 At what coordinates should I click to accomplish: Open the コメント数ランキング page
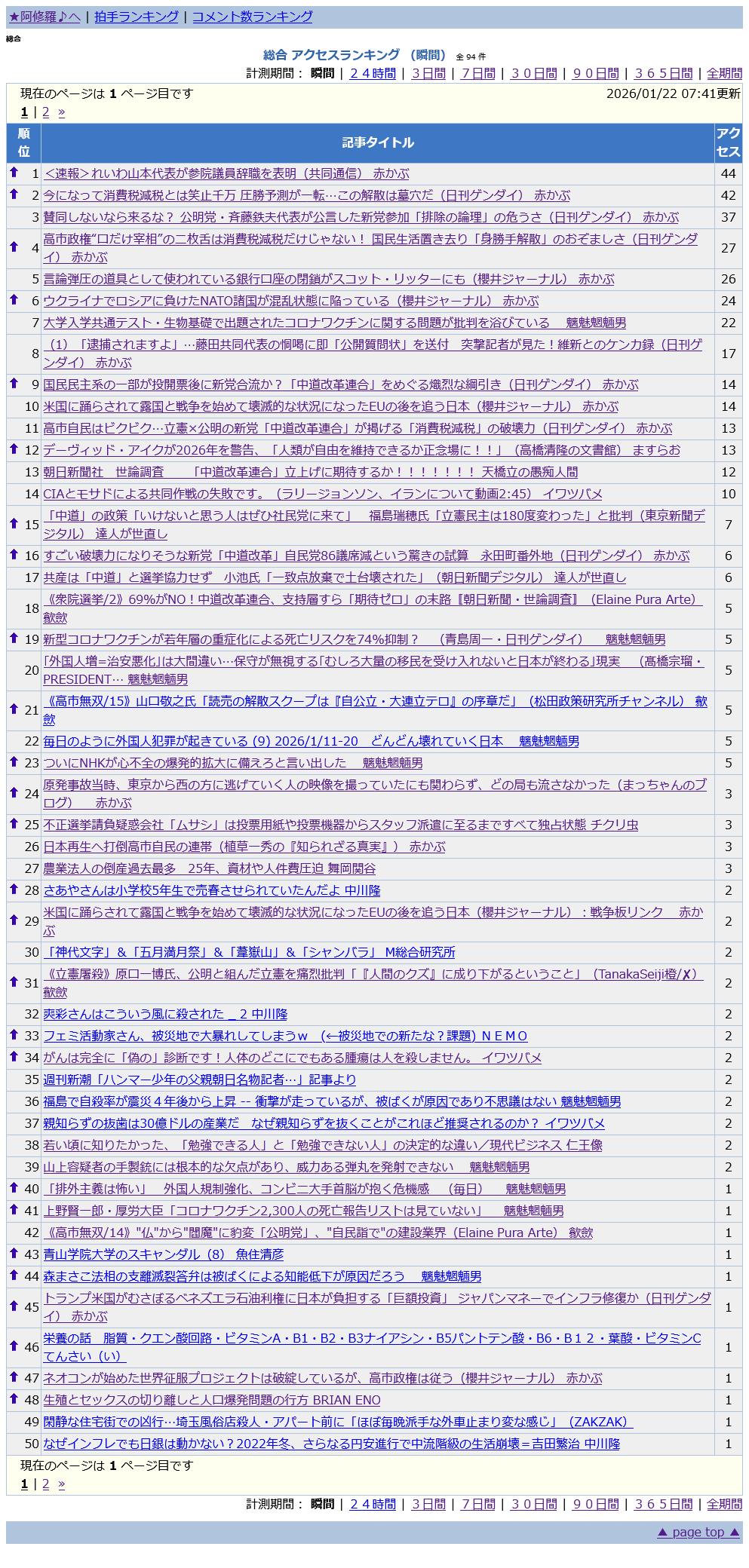point(252,17)
